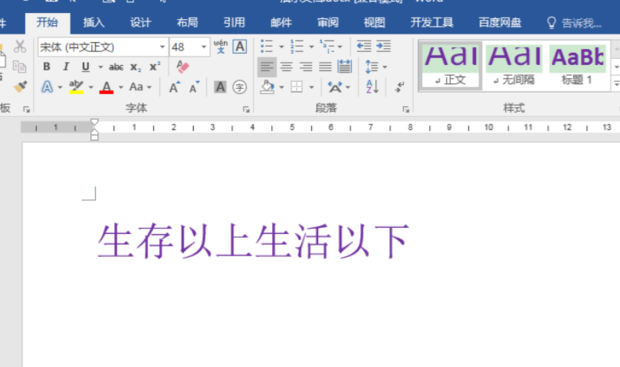This screenshot has height=367, width=620.
Task: Align text right
Action: pos(306,67)
